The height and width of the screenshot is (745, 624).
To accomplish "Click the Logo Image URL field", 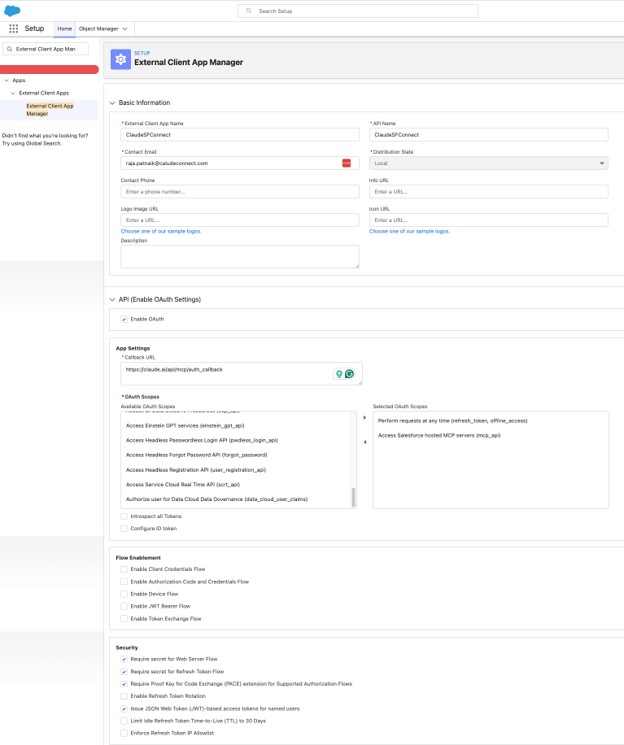I will [x=240, y=220].
